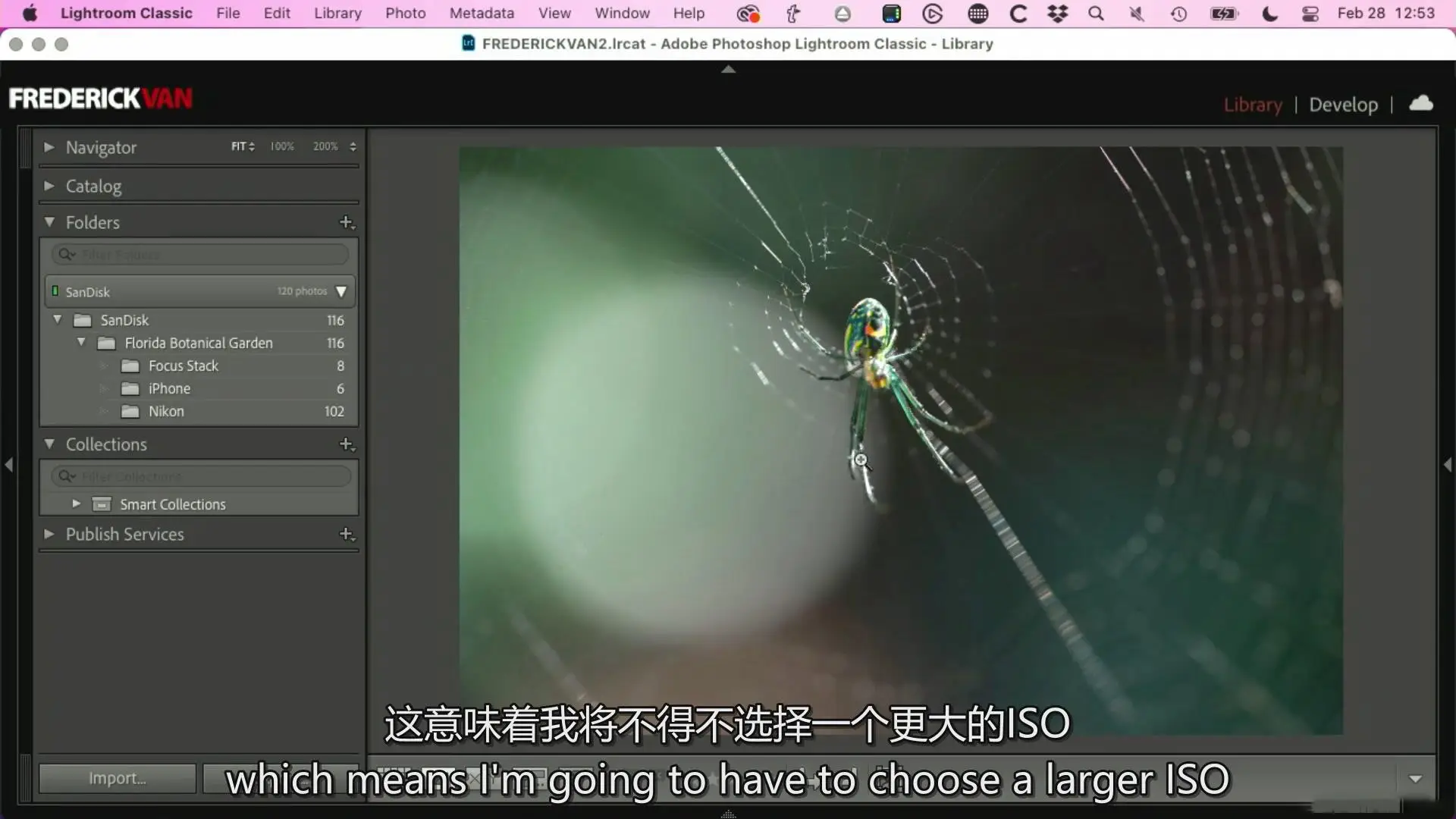Collapse the Folders panel
Screen dimensions: 1456x819
(x=49, y=222)
